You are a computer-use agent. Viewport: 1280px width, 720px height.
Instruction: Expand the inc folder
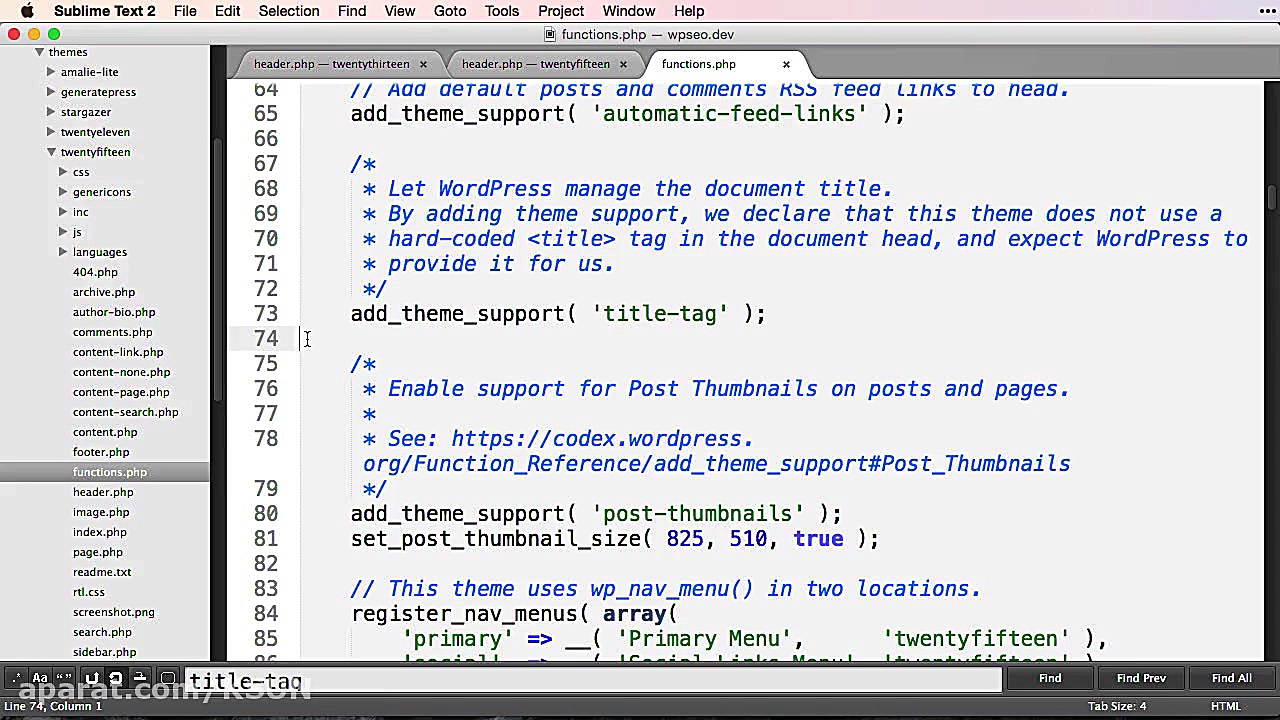63,212
